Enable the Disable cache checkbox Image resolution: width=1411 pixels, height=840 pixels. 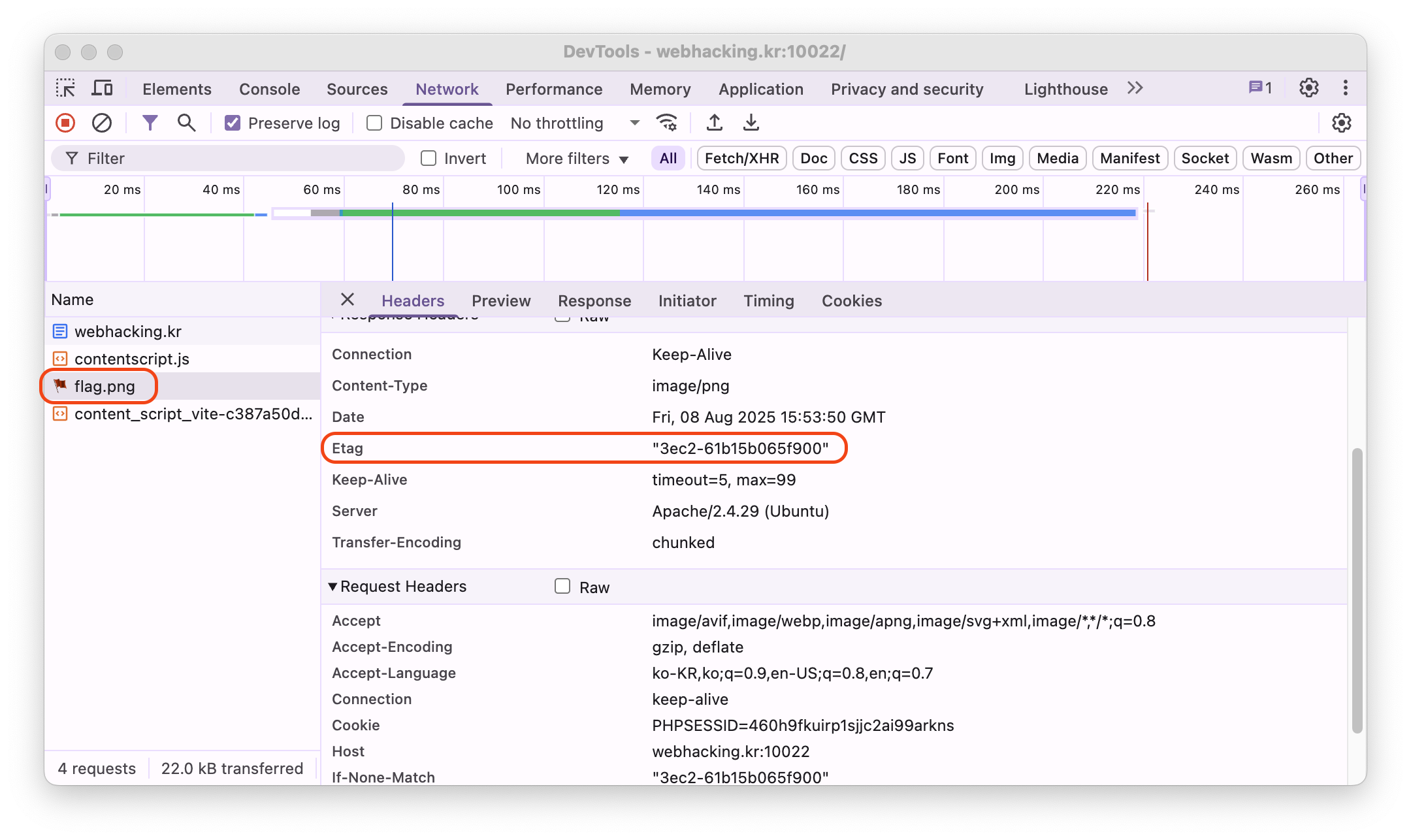374,123
